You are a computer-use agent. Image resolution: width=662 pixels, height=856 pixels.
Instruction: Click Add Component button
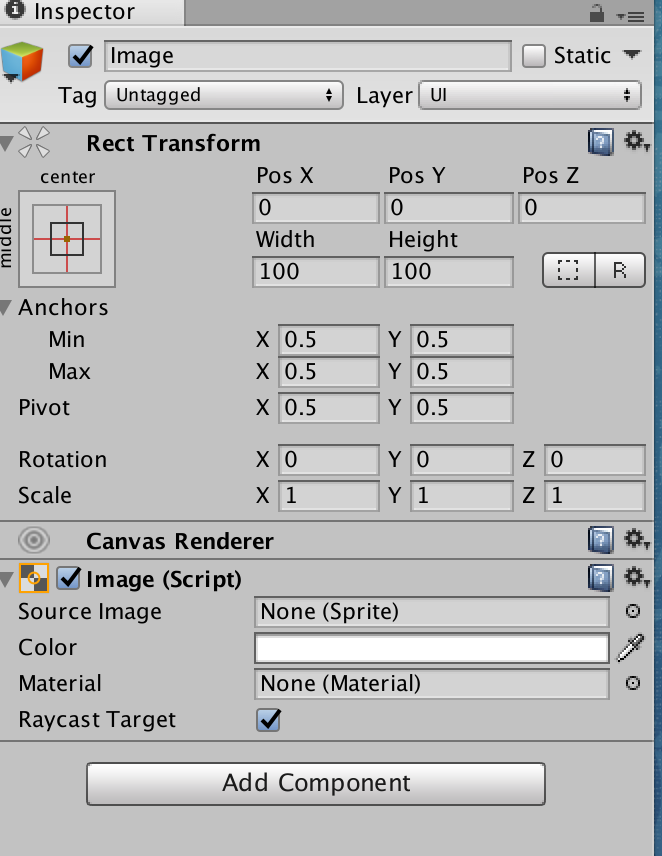point(316,783)
